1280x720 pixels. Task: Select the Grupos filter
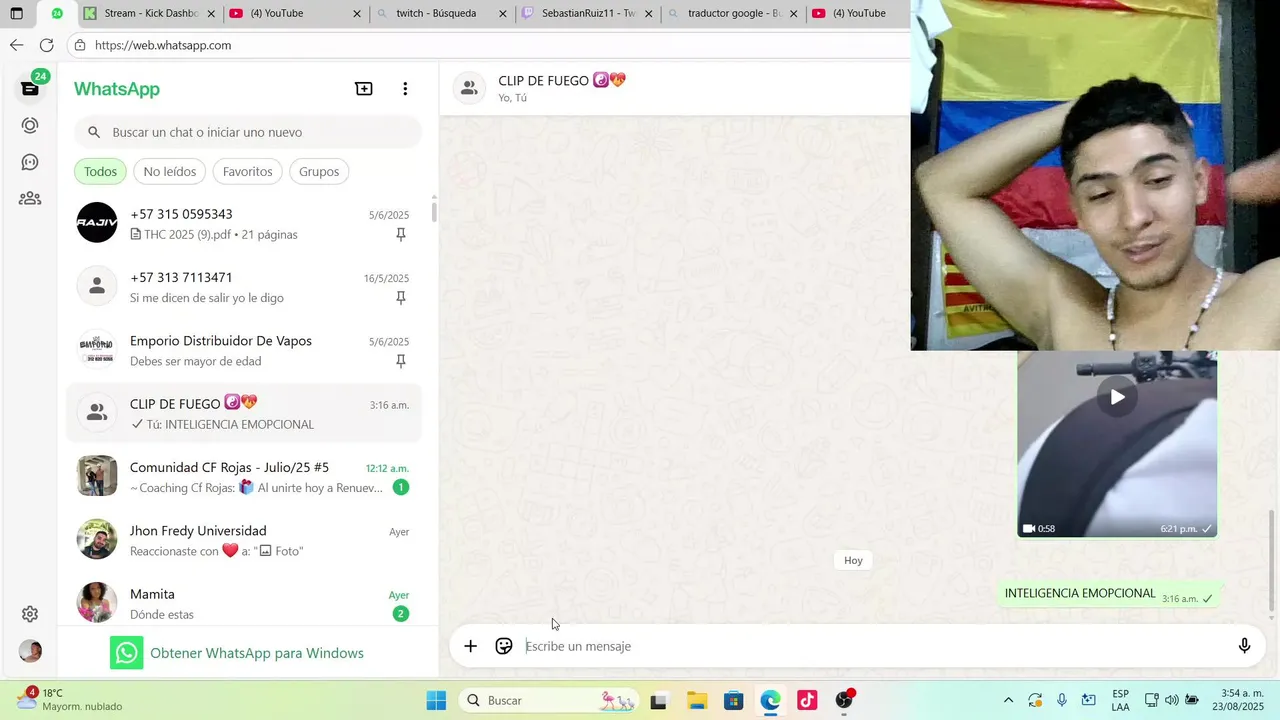point(319,172)
